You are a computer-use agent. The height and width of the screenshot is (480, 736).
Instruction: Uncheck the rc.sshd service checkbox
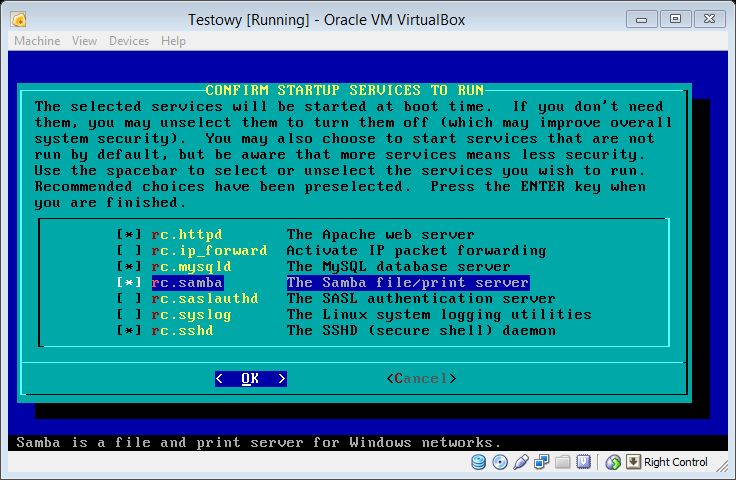tap(129, 330)
